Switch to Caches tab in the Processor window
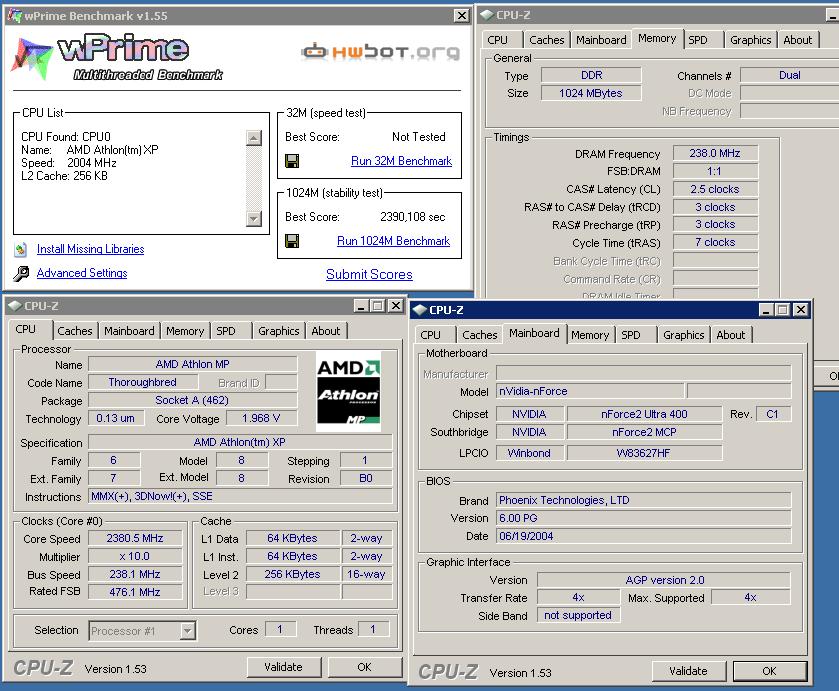The width and height of the screenshot is (839, 691). 75,331
